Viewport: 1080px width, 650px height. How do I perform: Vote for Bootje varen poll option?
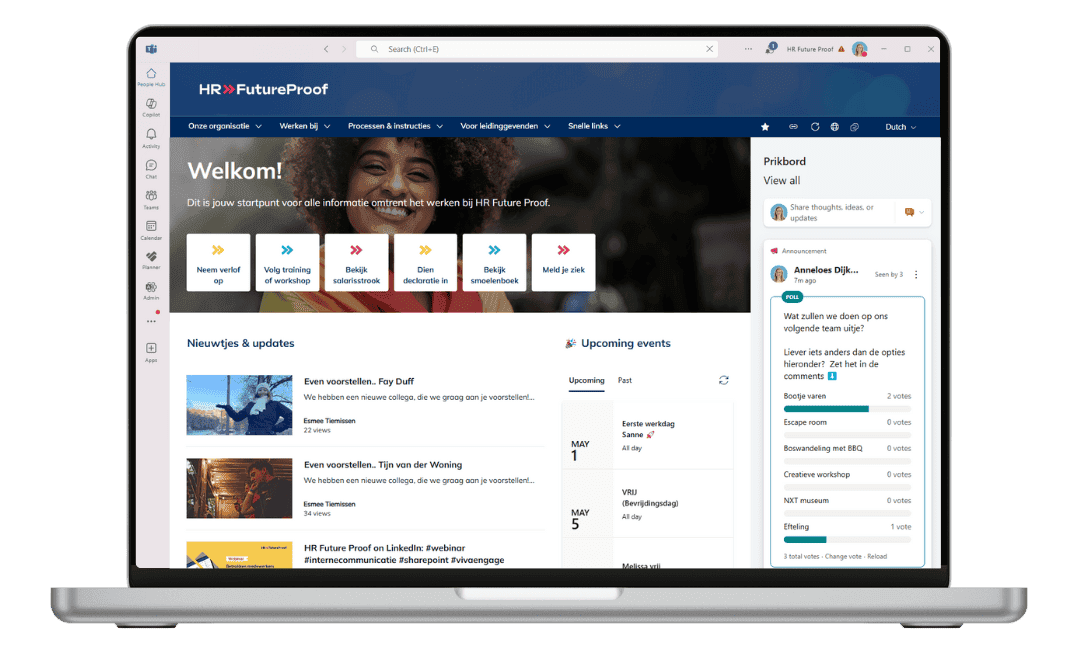847,401
